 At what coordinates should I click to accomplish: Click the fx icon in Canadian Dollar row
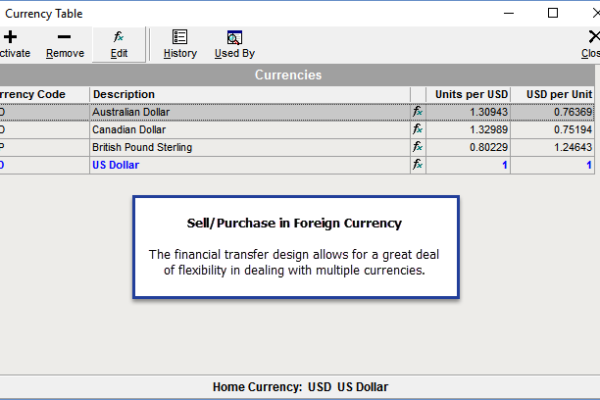[418, 129]
